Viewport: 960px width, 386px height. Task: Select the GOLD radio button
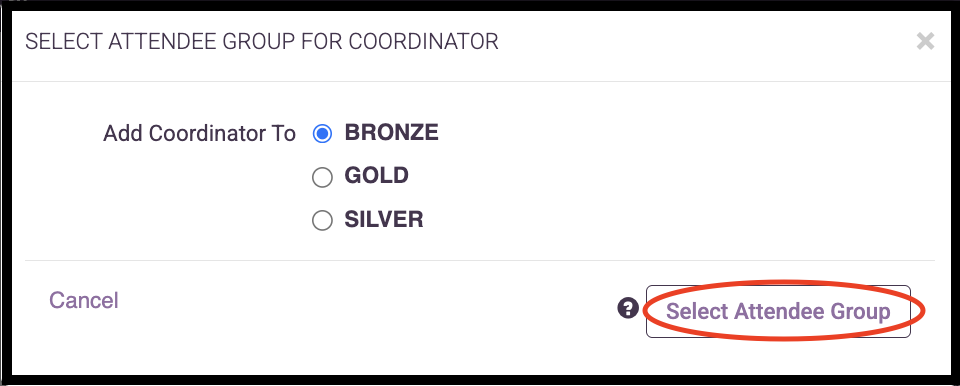click(x=322, y=178)
